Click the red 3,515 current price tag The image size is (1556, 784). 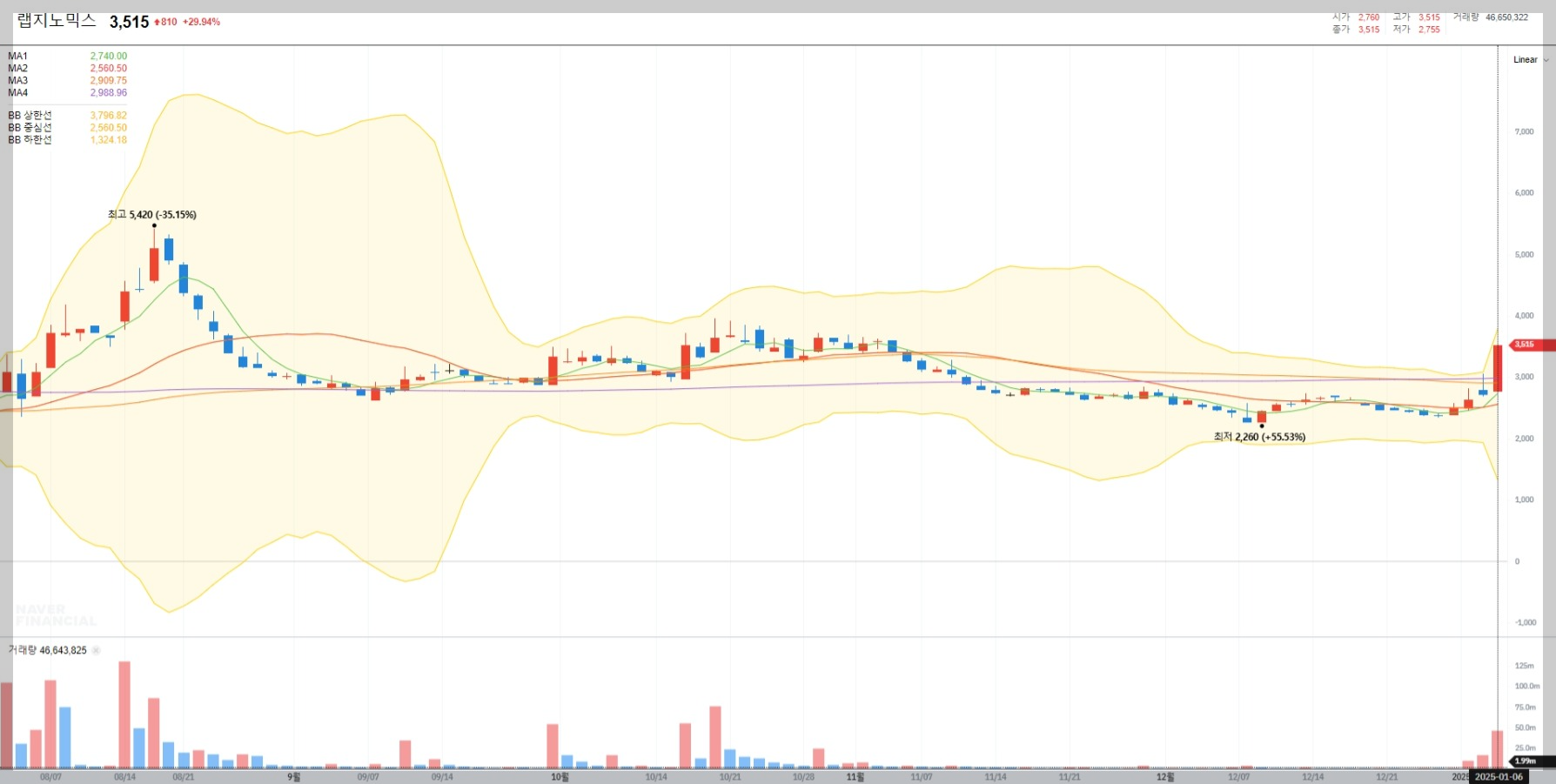[1532, 345]
